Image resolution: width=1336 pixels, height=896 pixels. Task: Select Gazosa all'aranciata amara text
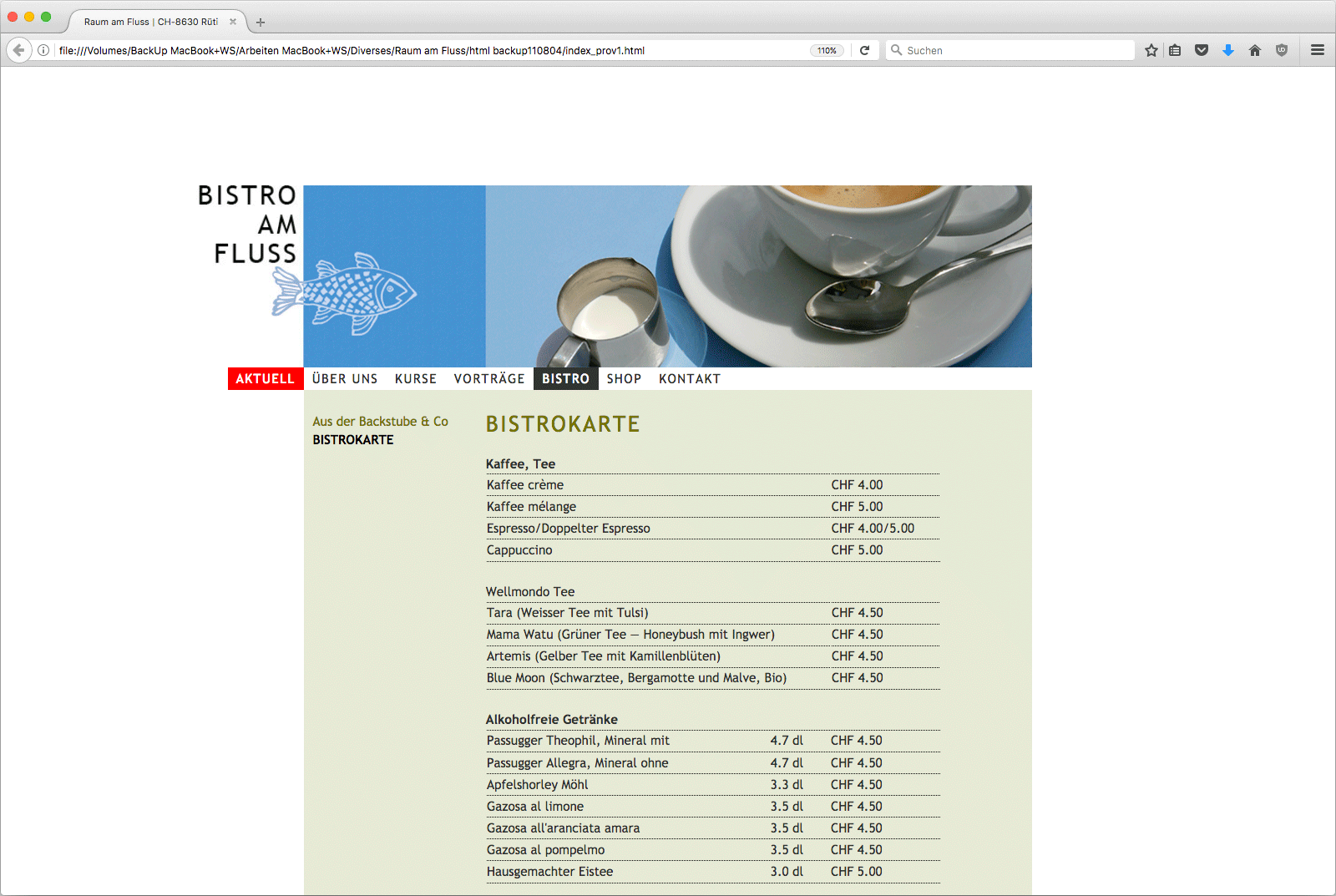pos(564,828)
